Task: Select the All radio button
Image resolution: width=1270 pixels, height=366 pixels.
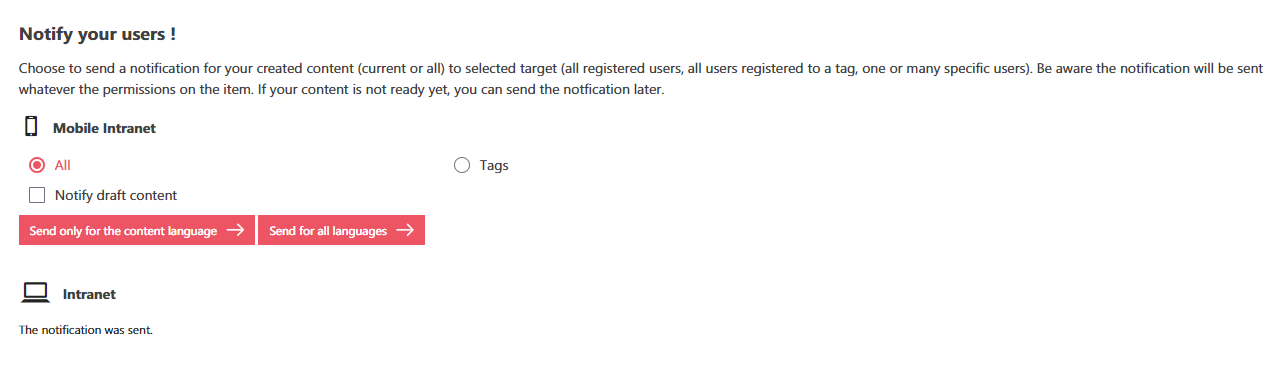Action: point(37,165)
